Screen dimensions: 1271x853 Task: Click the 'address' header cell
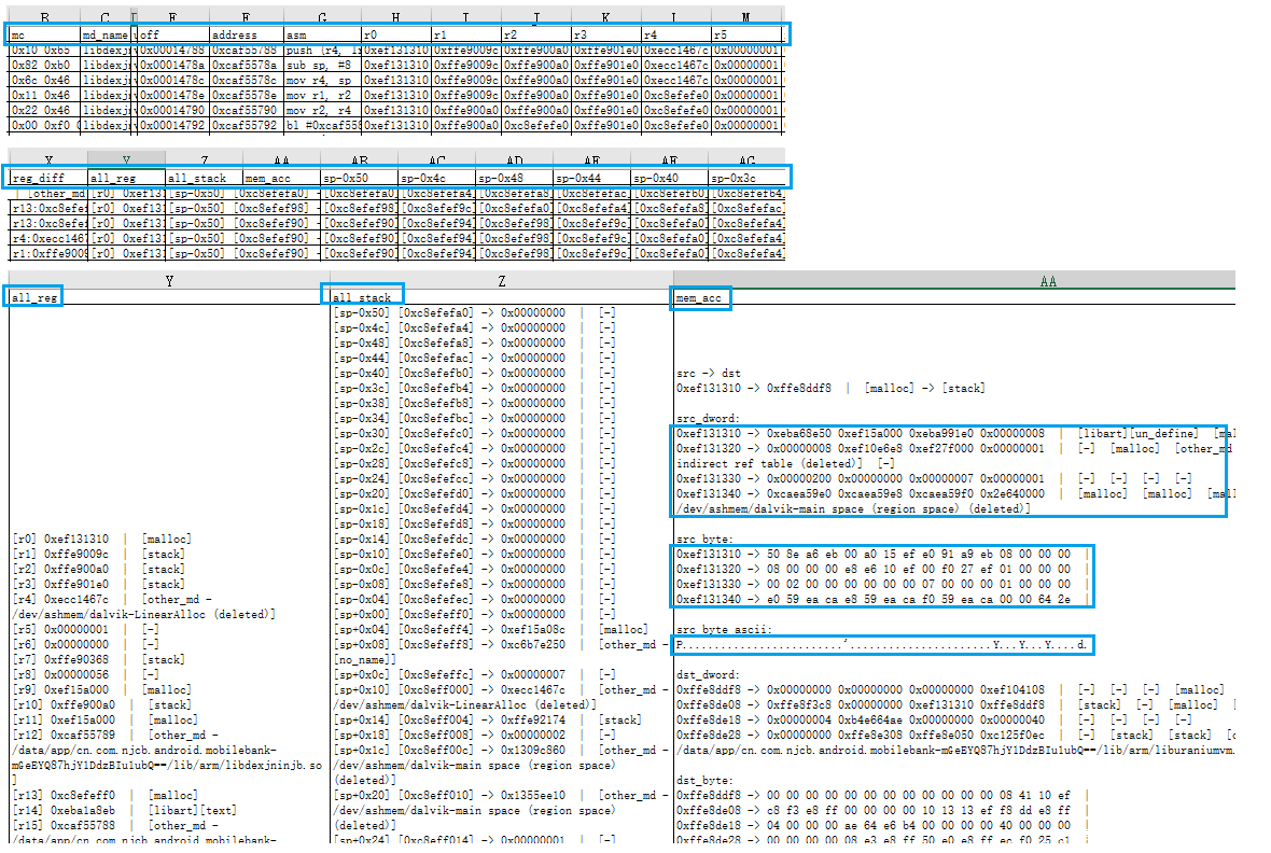(247, 35)
